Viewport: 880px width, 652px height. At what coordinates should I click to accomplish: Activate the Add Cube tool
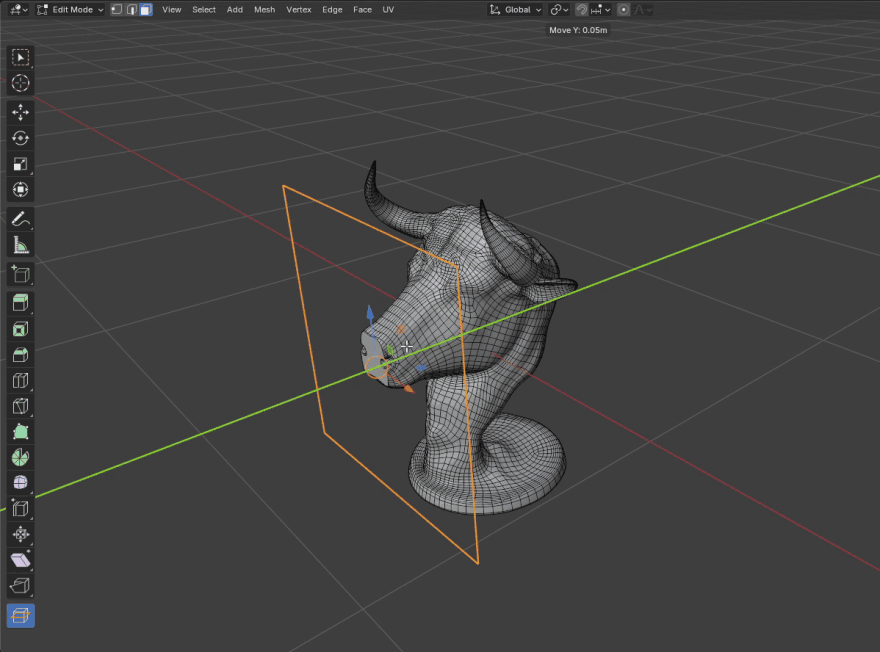coord(20,274)
